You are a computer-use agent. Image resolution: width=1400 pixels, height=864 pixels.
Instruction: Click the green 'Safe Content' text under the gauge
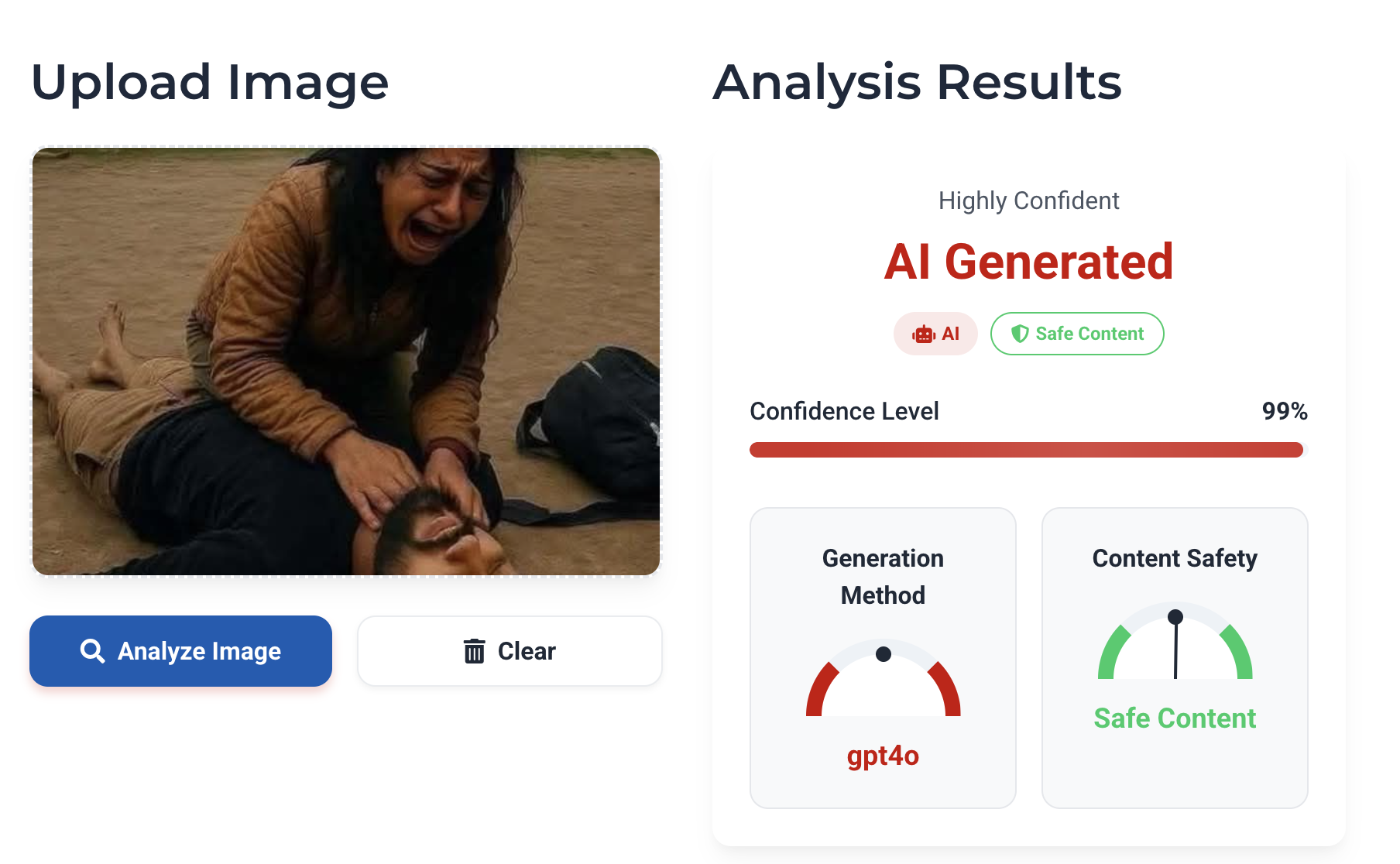click(1175, 718)
